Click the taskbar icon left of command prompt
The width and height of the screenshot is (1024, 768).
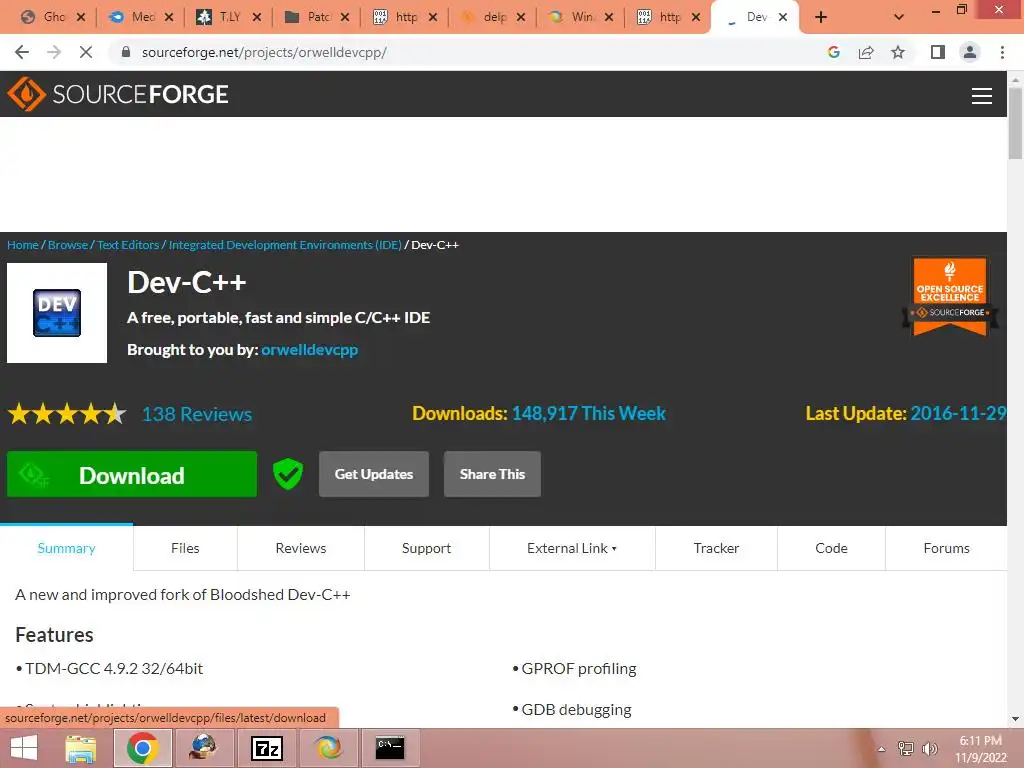(328, 748)
